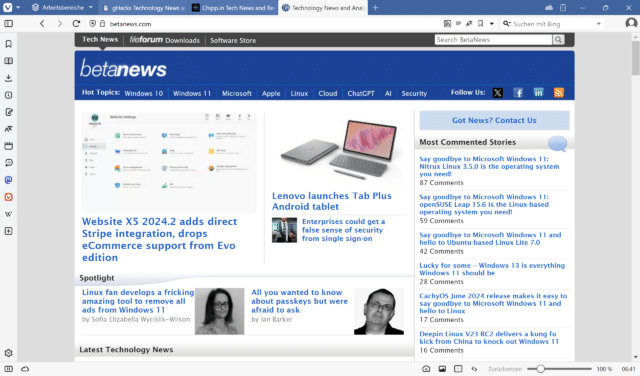The height and width of the screenshot is (376, 640).
Task: Submit the BetaNews search magnifier button
Action: point(558,40)
